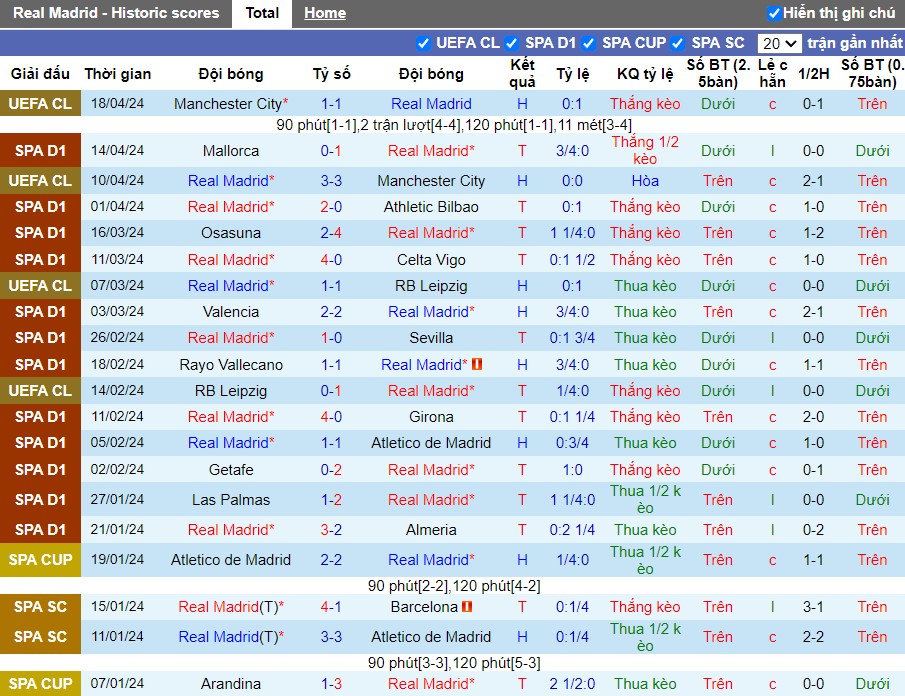
Task: Click SPA SC label on 15/01/24 row
Action: (40, 607)
